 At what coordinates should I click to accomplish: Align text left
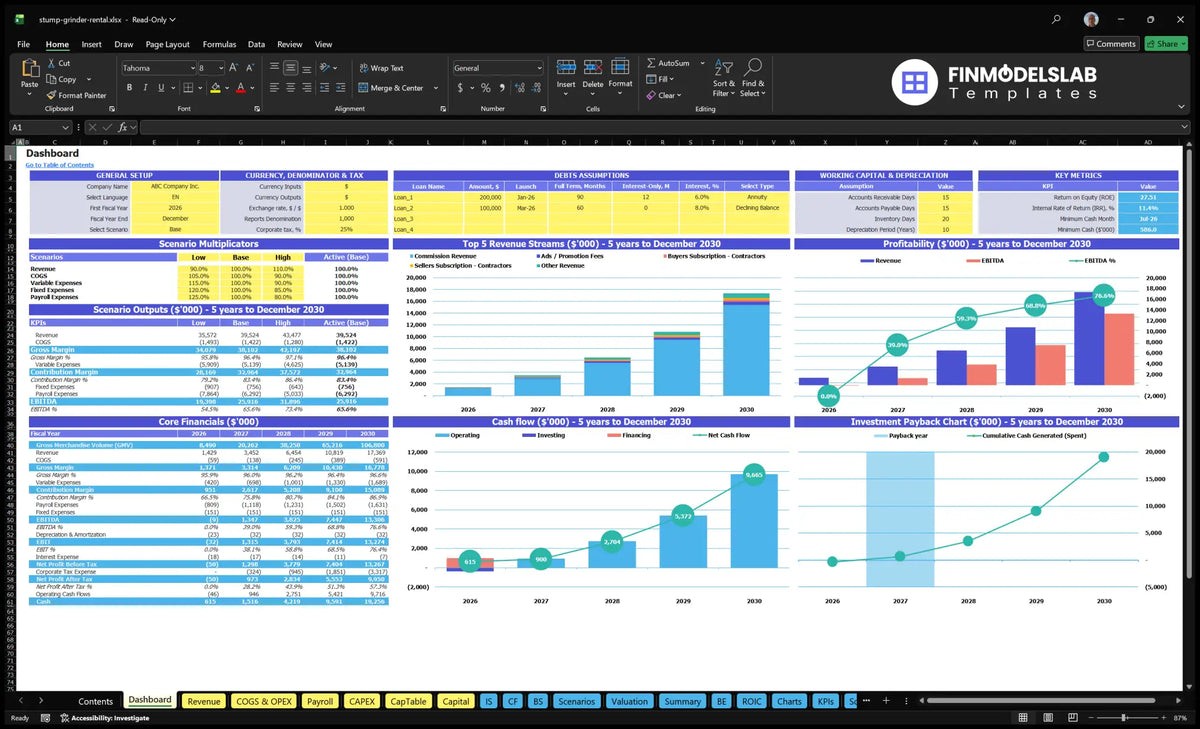click(273, 88)
